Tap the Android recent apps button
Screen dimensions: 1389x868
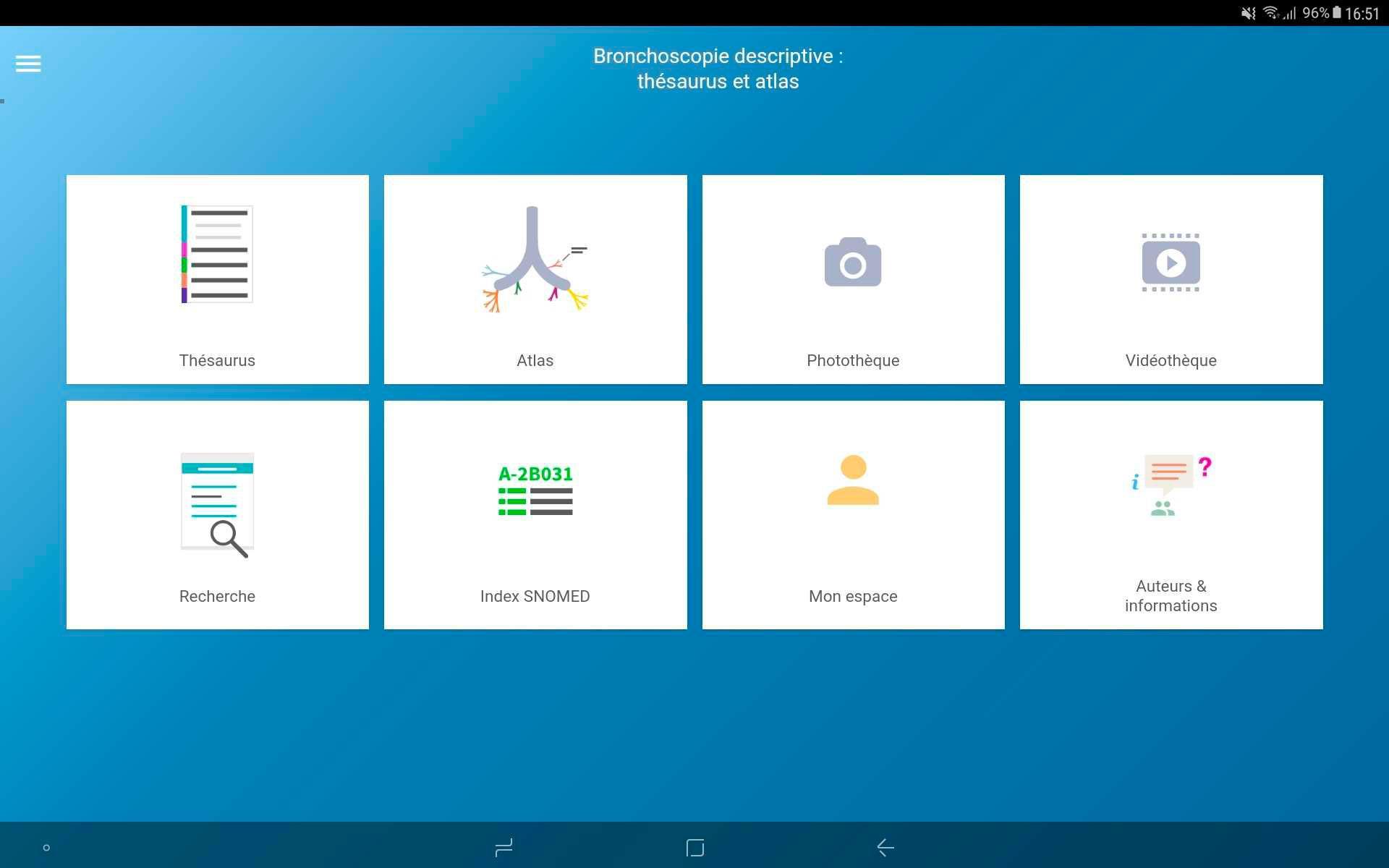point(504,847)
